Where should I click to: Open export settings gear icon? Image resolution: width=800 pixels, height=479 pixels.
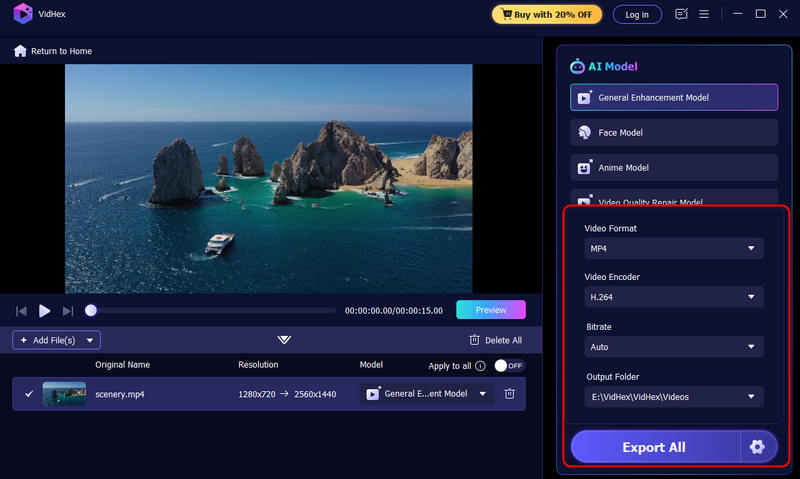point(757,447)
